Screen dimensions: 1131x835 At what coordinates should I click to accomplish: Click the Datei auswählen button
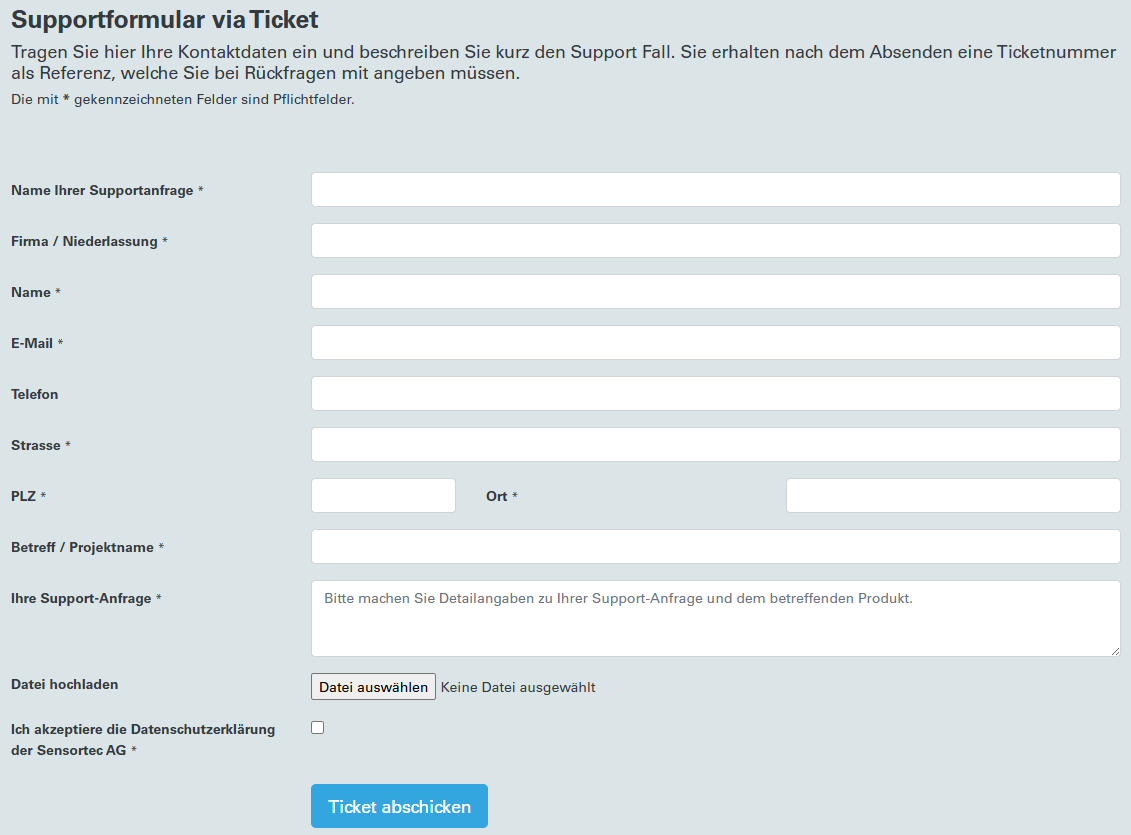(373, 686)
